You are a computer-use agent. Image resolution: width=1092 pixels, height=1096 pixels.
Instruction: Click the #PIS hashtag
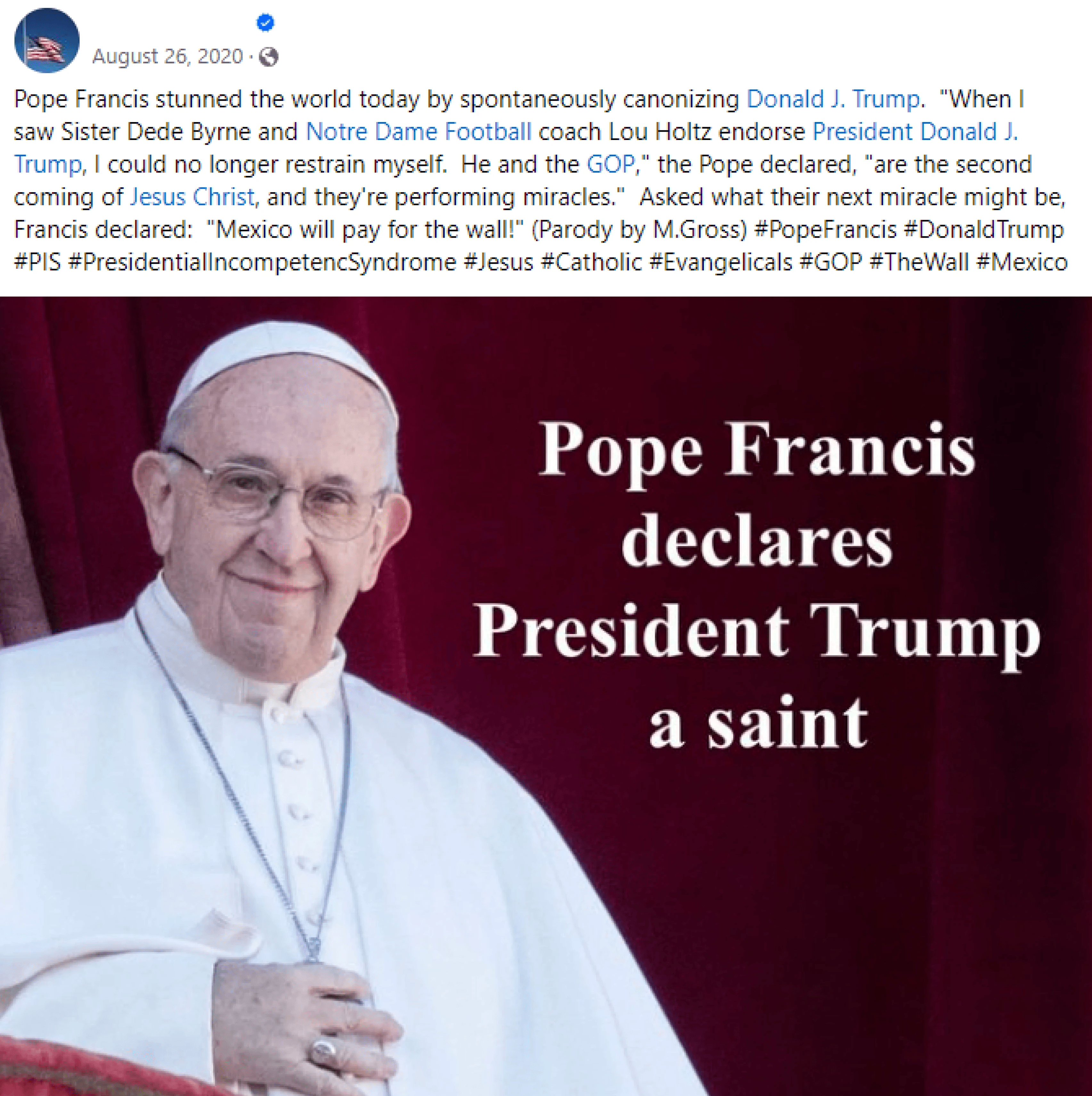coord(37,262)
